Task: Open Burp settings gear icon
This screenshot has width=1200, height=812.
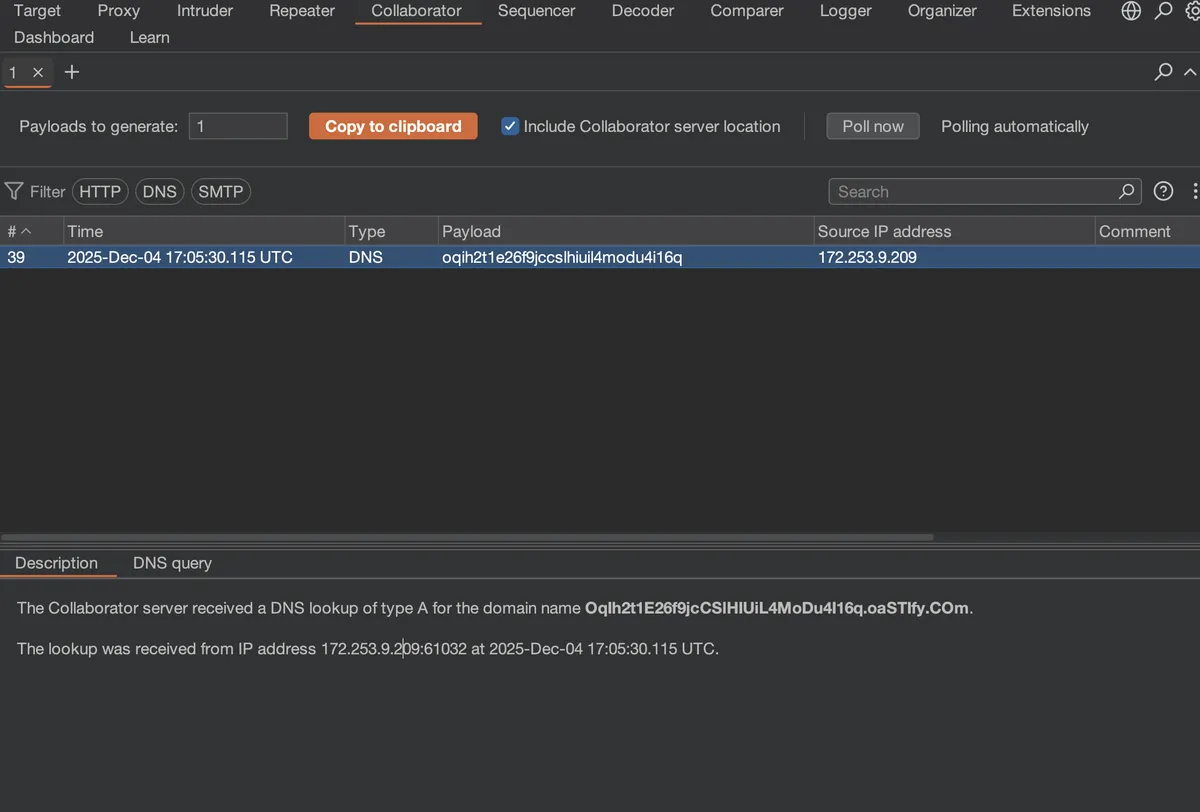Action: (x=1192, y=11)
